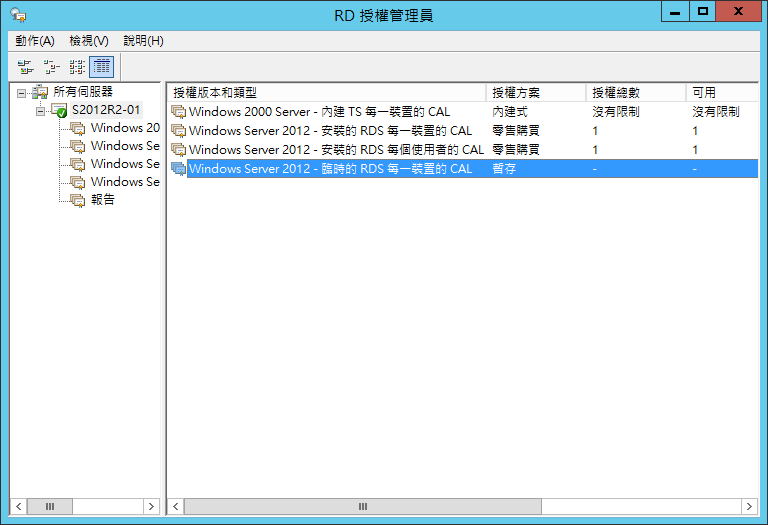Click the large icons view toolbar button
Image resolution: width=768 pixels, height=525 pixels.
(25, 67)
